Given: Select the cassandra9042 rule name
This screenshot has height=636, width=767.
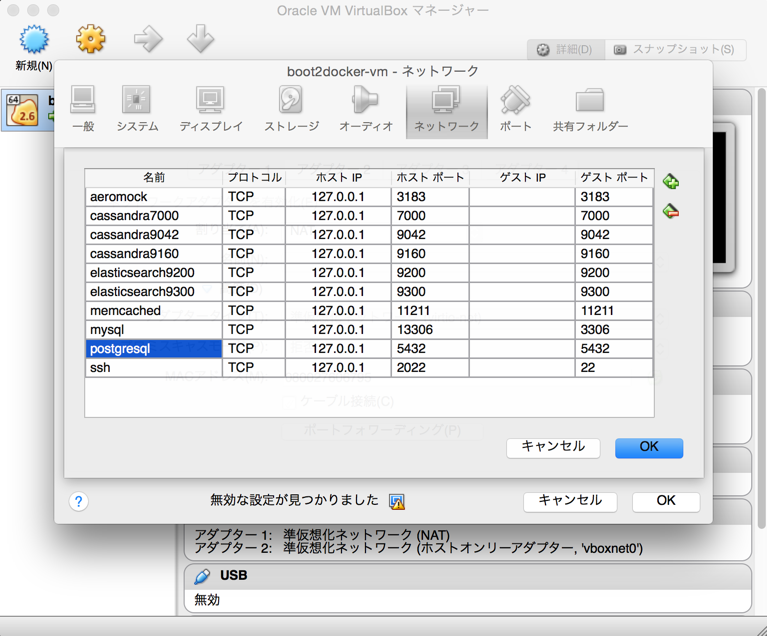Looking at the screenshot, I should click(x=154, y=235).
